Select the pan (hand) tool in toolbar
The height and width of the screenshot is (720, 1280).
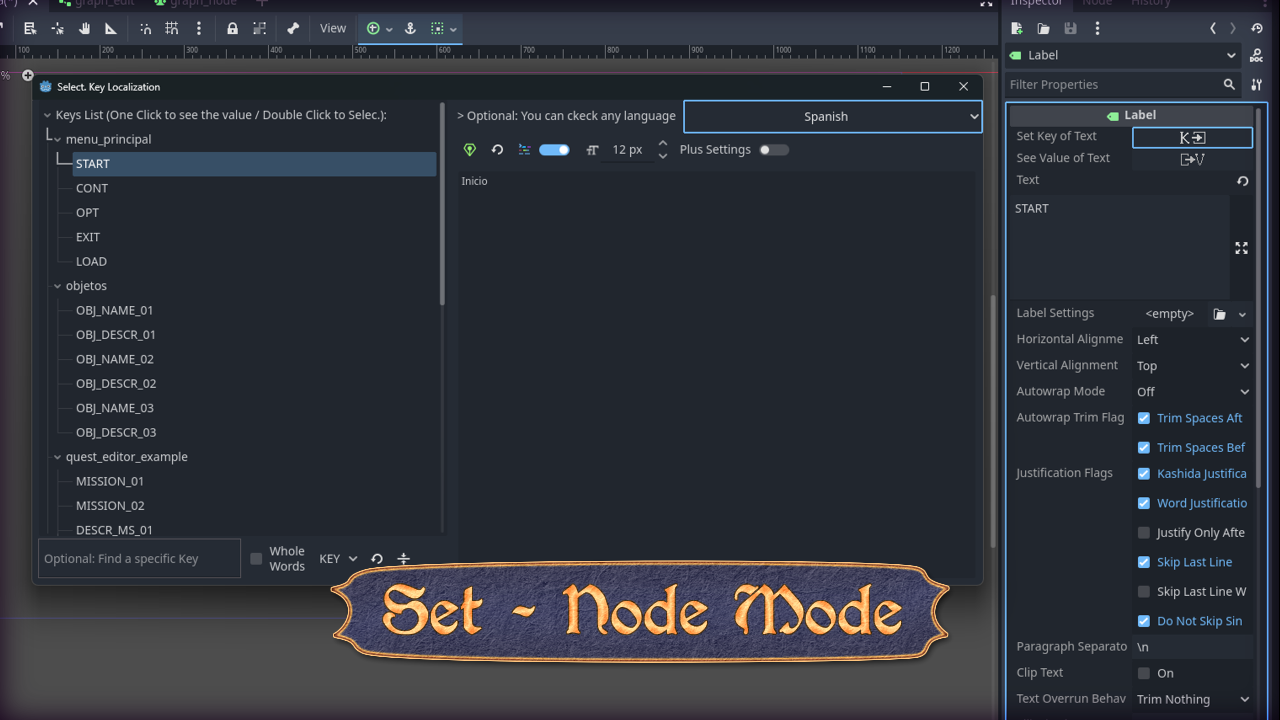[84, 29]
